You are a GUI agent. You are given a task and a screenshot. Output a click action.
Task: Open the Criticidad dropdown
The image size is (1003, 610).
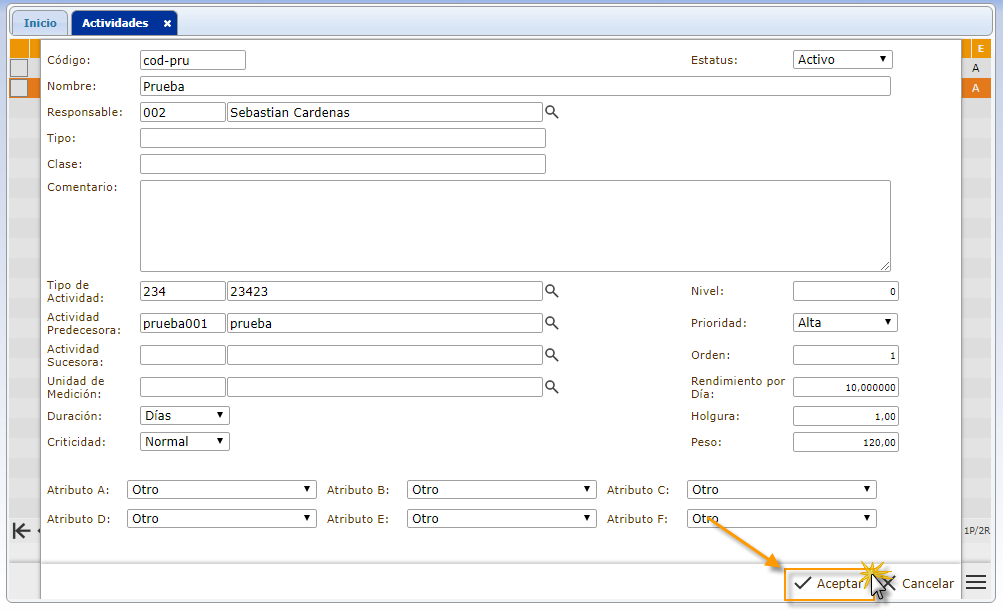pyautogui.click(x=185, y=441)
